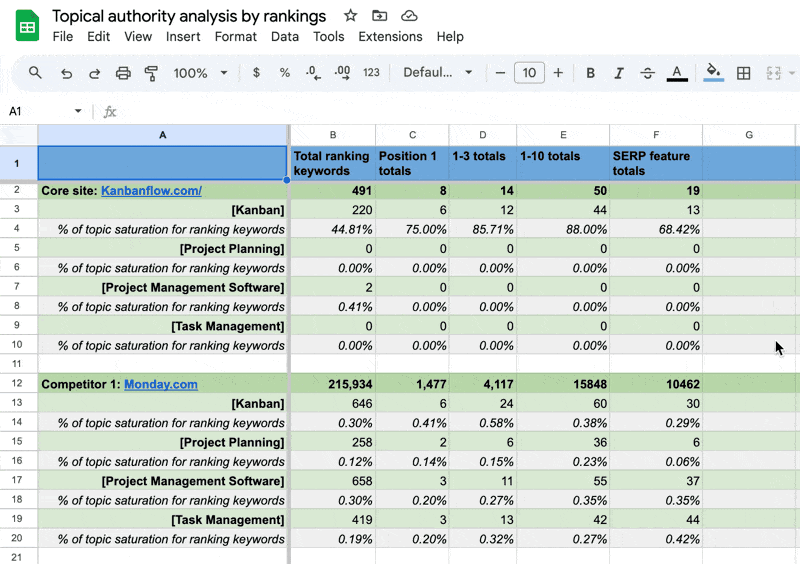The height and width of the screenshot is (564, 800).
Task: Open the A1 name box dropdown
Action: click(x=78, y=111)
